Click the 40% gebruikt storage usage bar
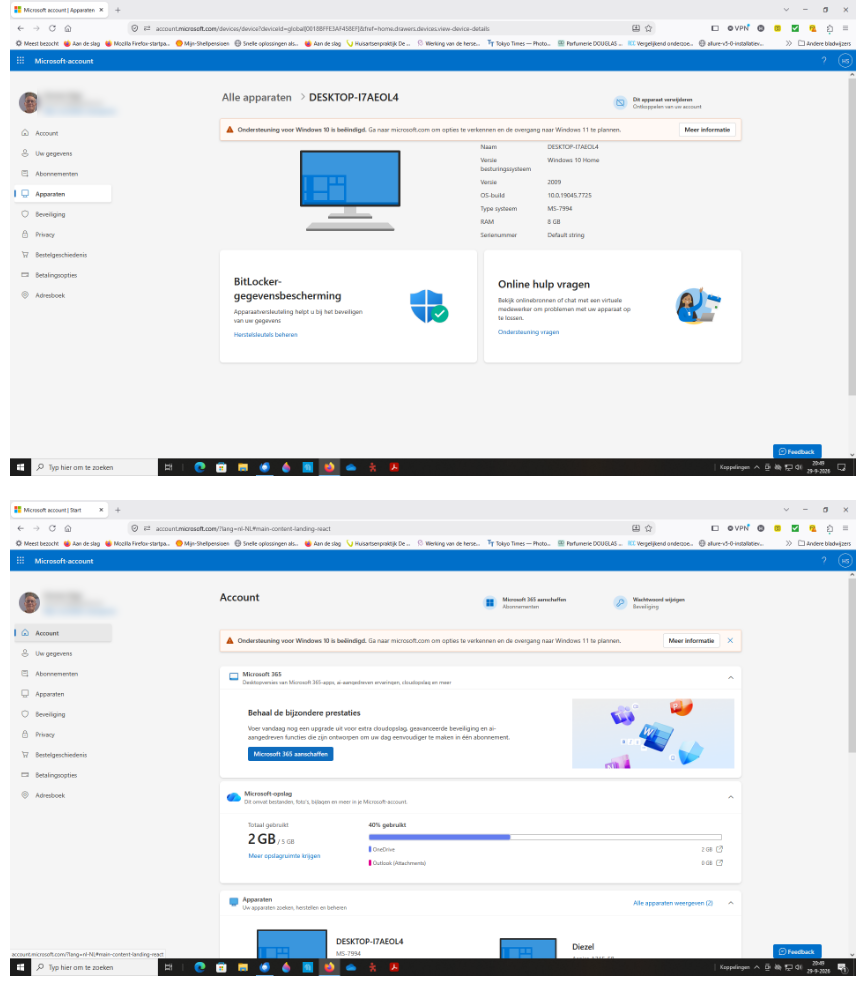 (545, 837)
